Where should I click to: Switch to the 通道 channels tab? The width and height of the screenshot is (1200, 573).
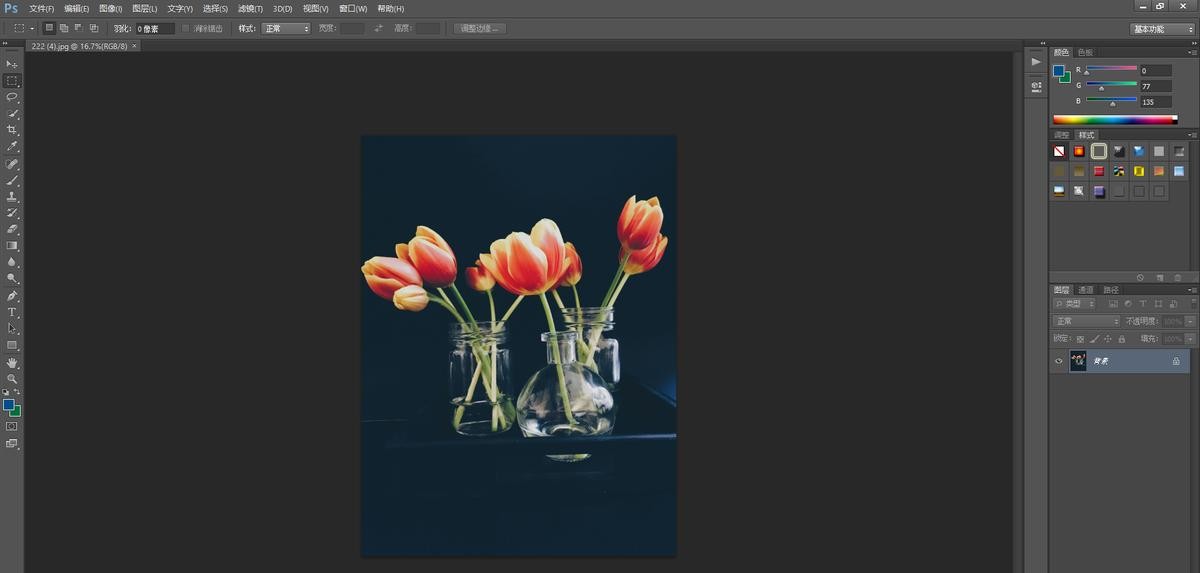coord(1085,290)
